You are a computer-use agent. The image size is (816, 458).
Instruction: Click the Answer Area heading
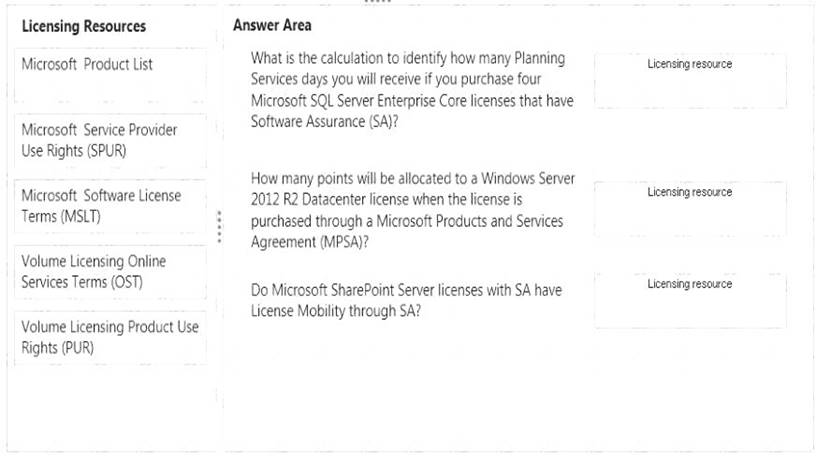pyautogui.click(x=272, y=25)
